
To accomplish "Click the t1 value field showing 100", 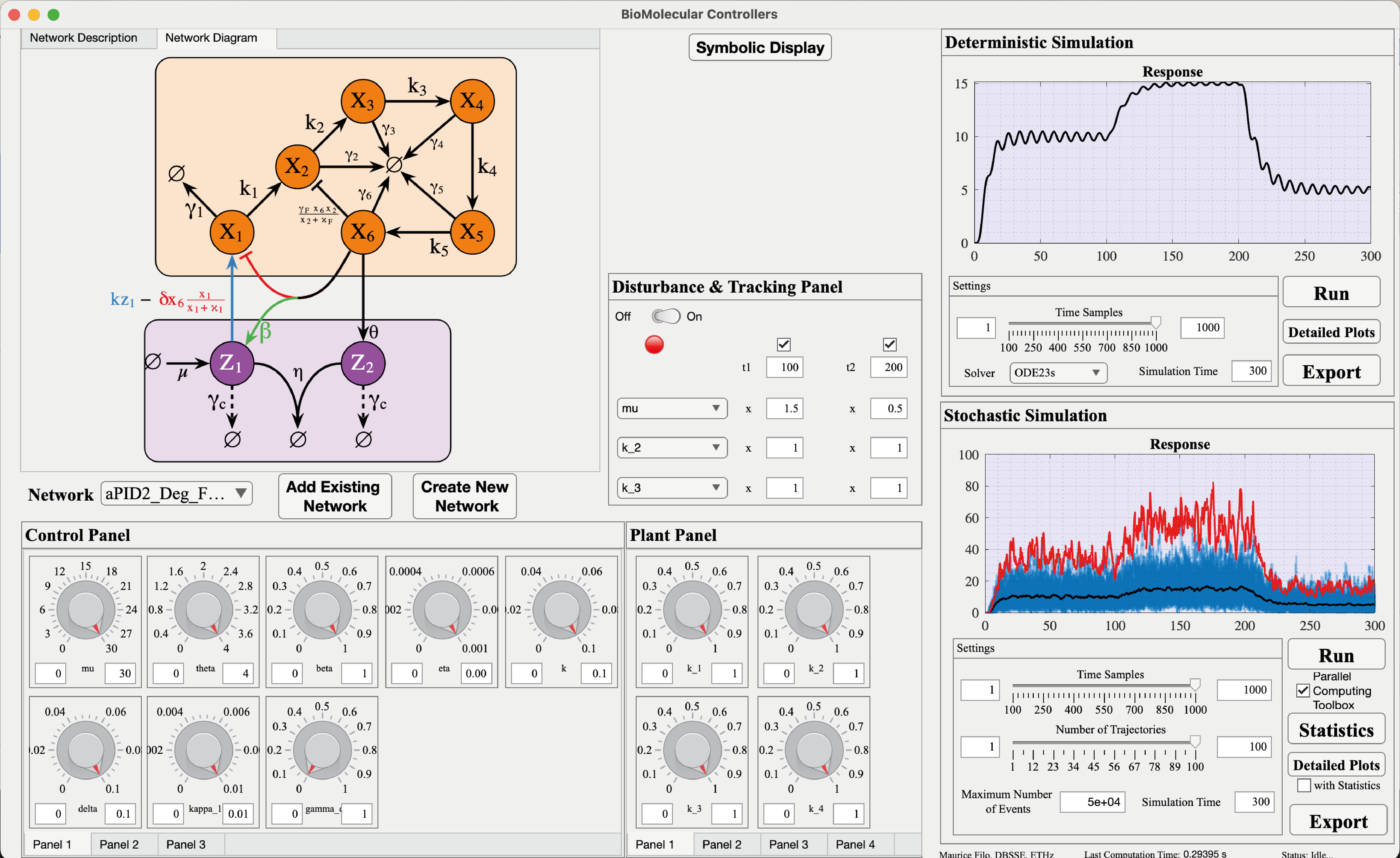I will (x=784, y=367).
